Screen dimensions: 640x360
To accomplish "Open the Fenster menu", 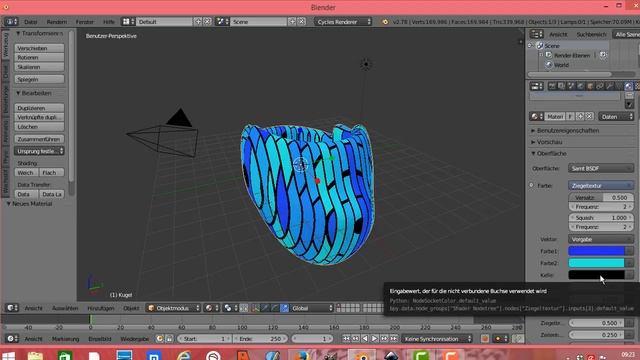I will click(84, 22).
